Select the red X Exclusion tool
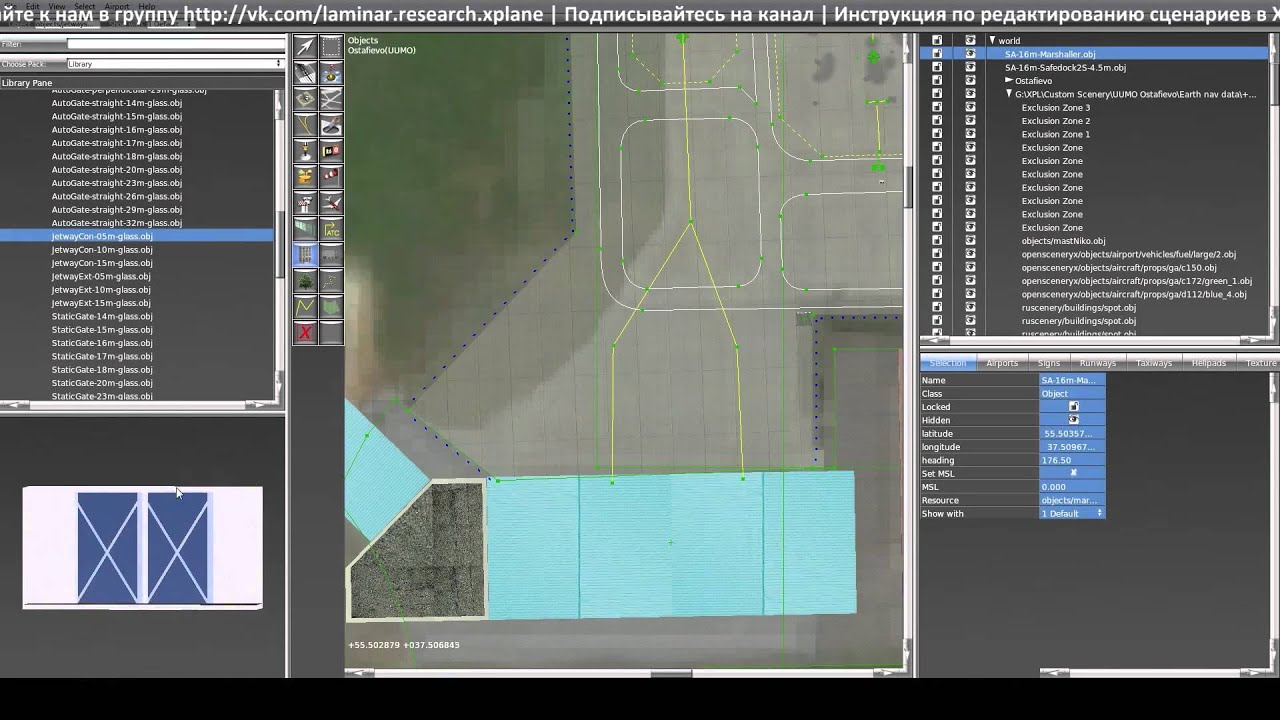The width and height of the screenshot is (1280, 720). [x=305, y=333]
